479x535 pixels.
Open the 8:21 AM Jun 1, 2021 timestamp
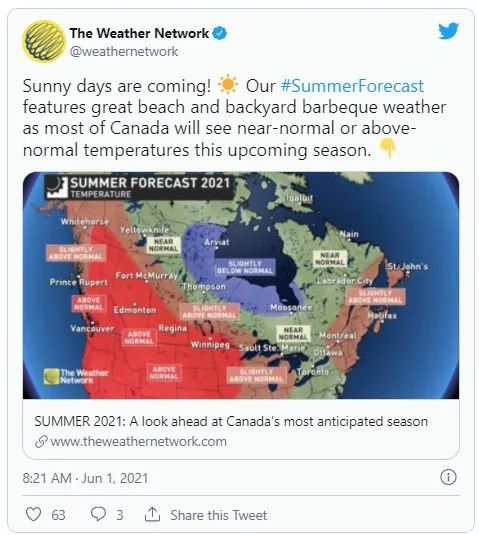click(85, 478)
